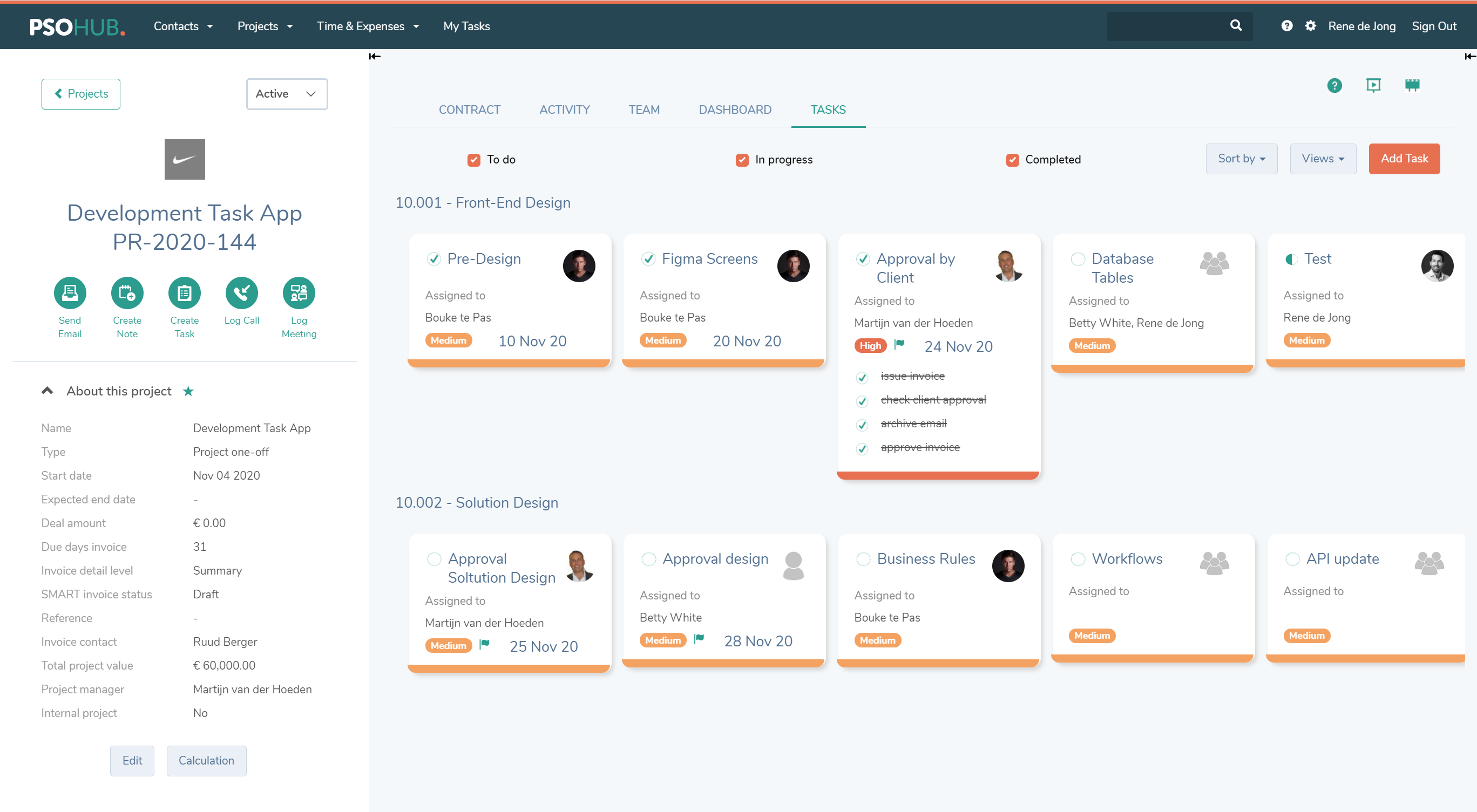Click the High priority badge on Approval by Client
1477x812 pixels.
pos(869,345)
